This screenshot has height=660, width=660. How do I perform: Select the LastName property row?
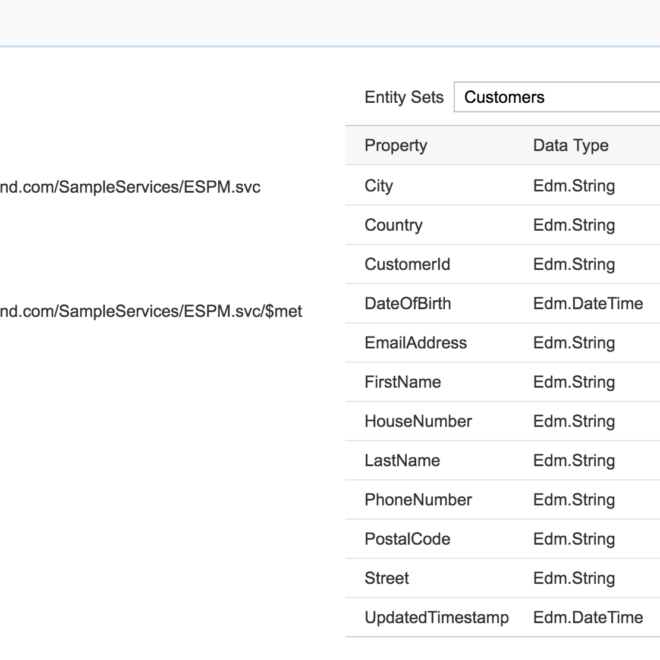point(503,460)
